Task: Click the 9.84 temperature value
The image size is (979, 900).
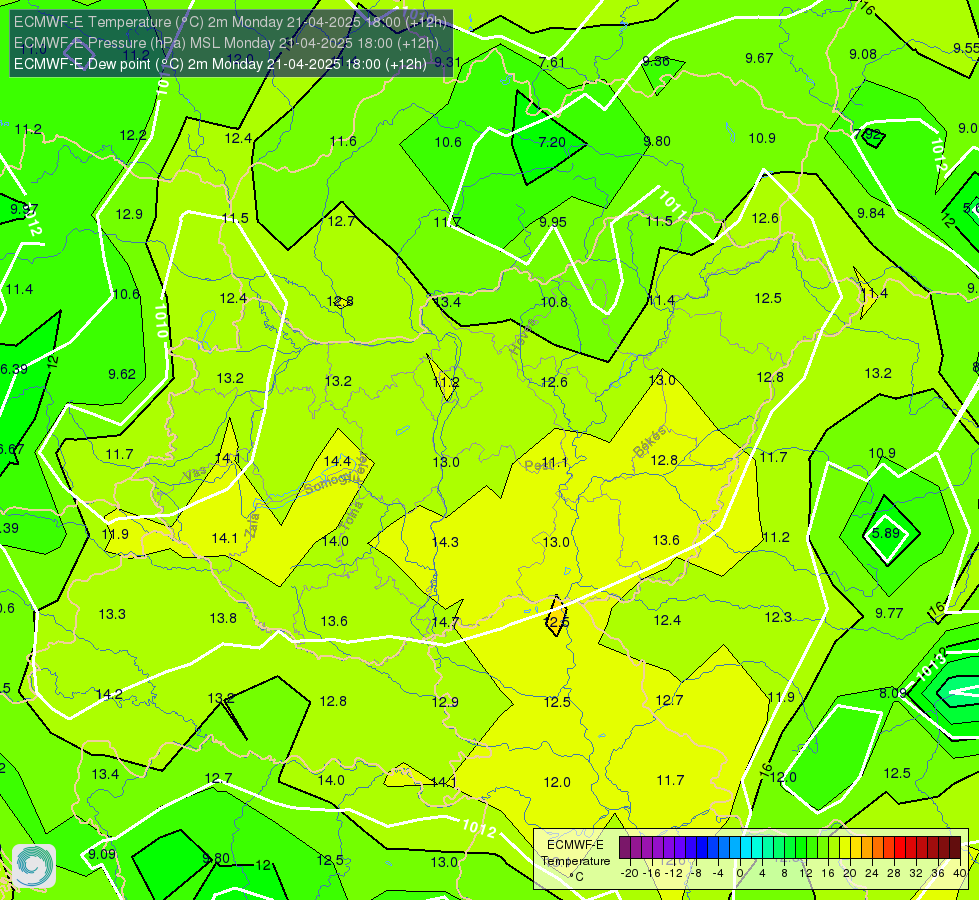Action: click(871, 214)
